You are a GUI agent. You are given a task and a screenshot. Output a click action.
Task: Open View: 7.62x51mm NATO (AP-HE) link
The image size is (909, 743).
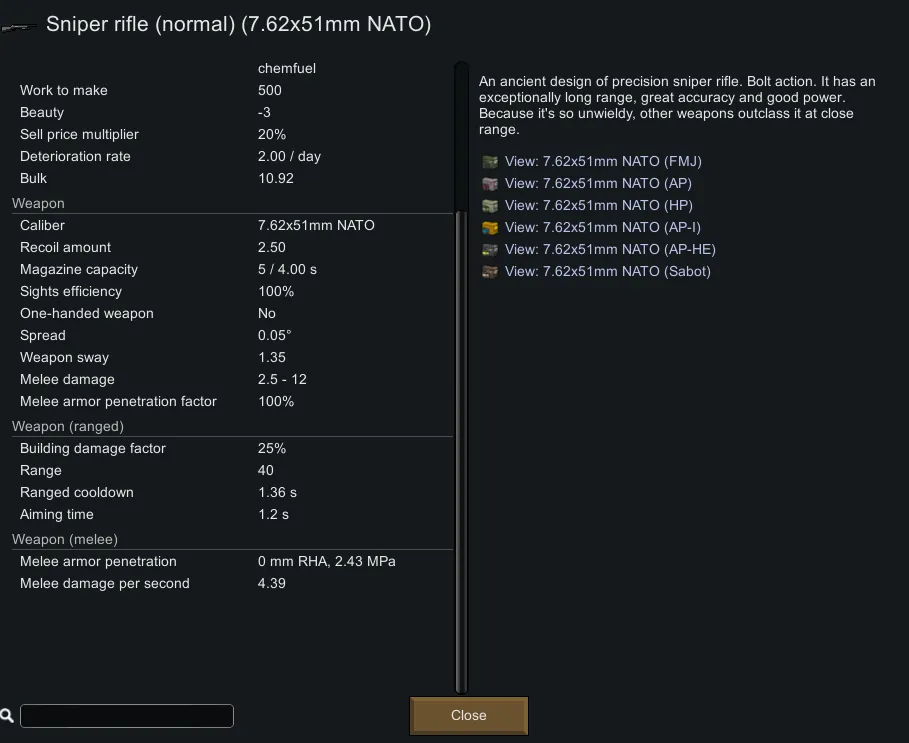(610, 250)
